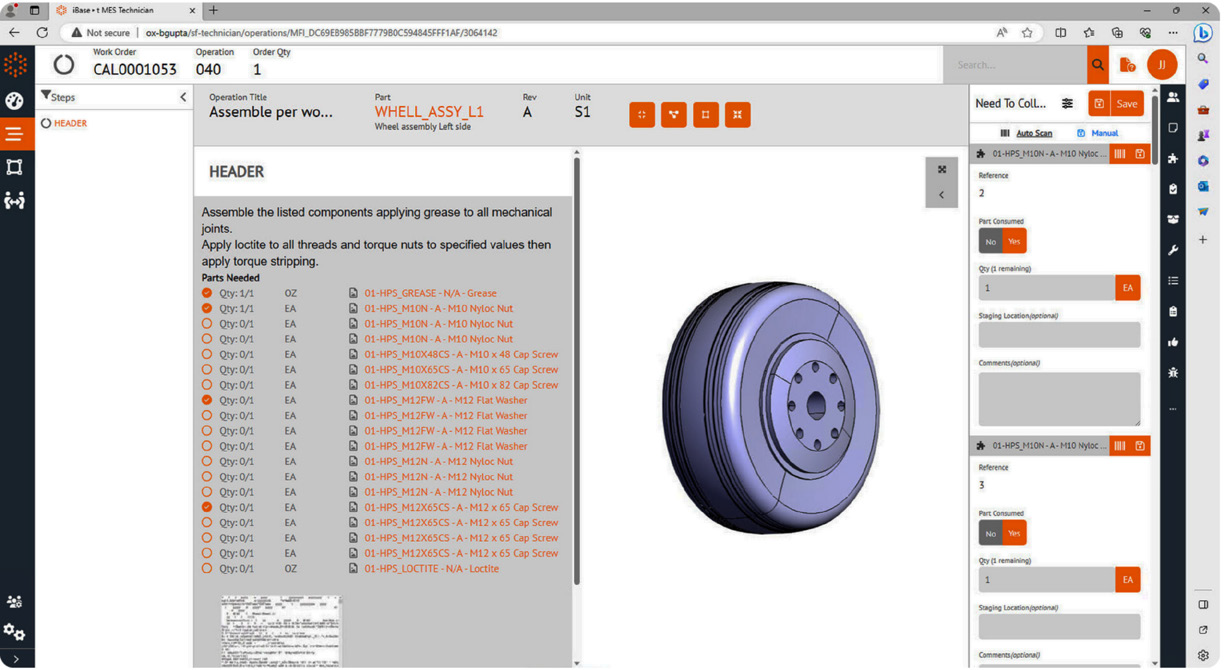Viewport: 1224px width, 670px height.
Task: Open the bug icon in right sidebar
Action: (1173, 372)
